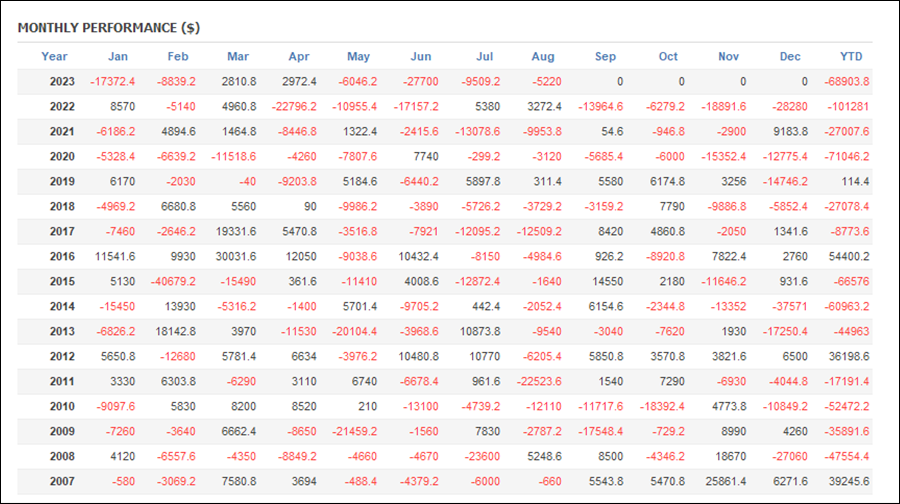Screen dimensions: 900x504
Task: Click the MONTHLY PERFORMANCE ($) heading
Action: click(x=108, y=28)
